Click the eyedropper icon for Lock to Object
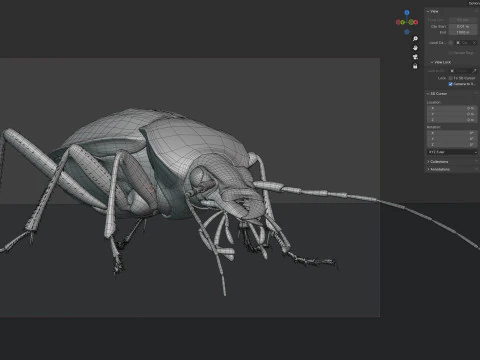This screenshot has height=360, width=480. [474, 71]
